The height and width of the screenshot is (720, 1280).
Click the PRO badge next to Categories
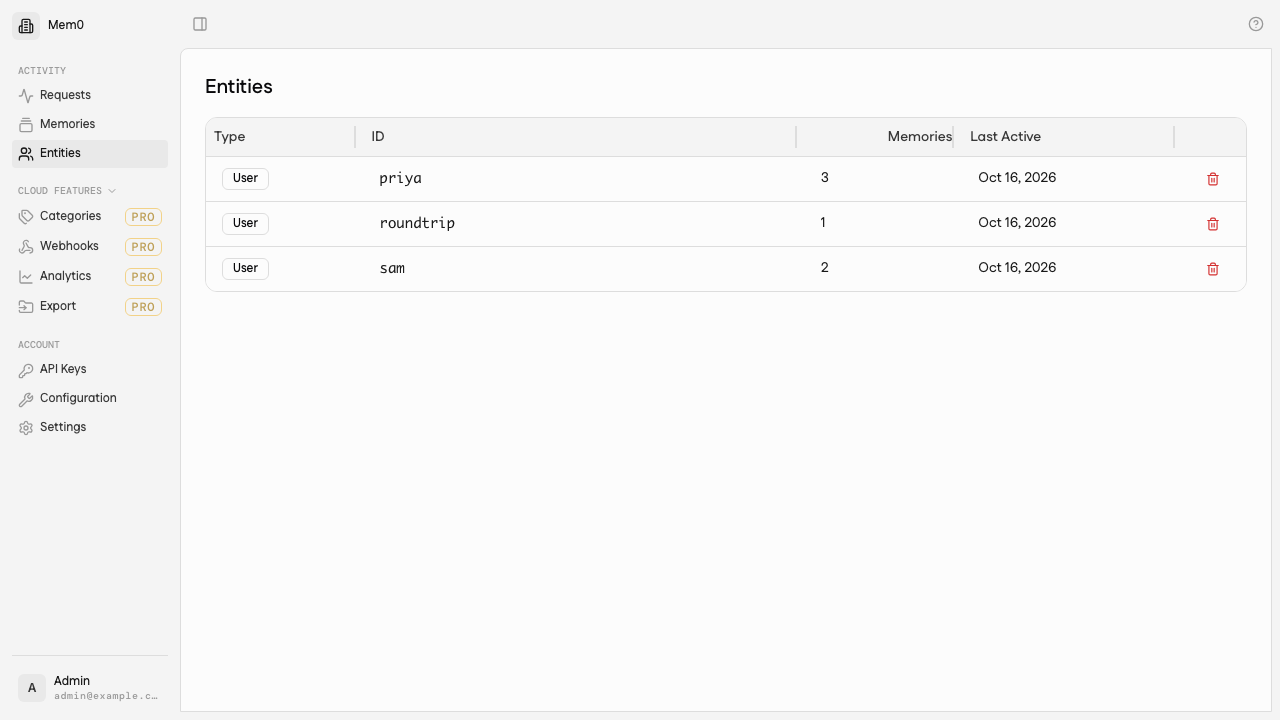pos(143,217)
